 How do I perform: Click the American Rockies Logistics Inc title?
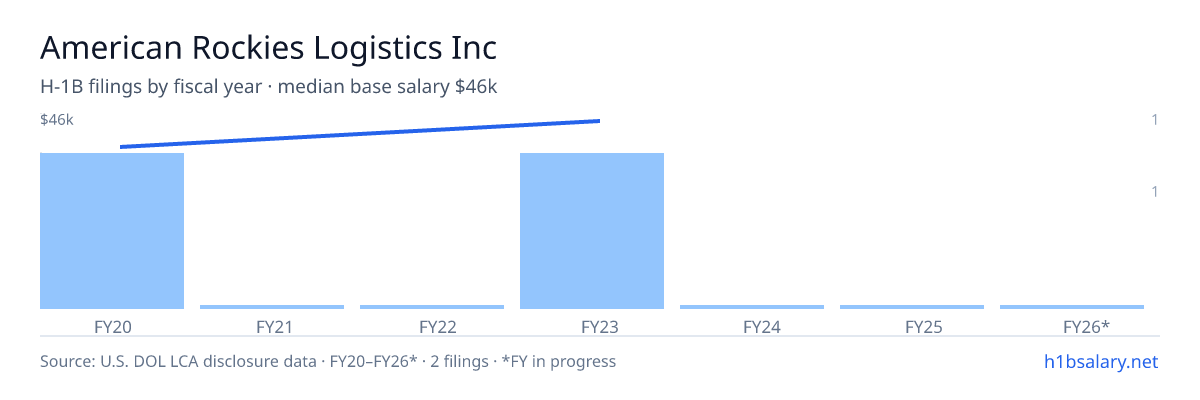(x=268, y=47)
